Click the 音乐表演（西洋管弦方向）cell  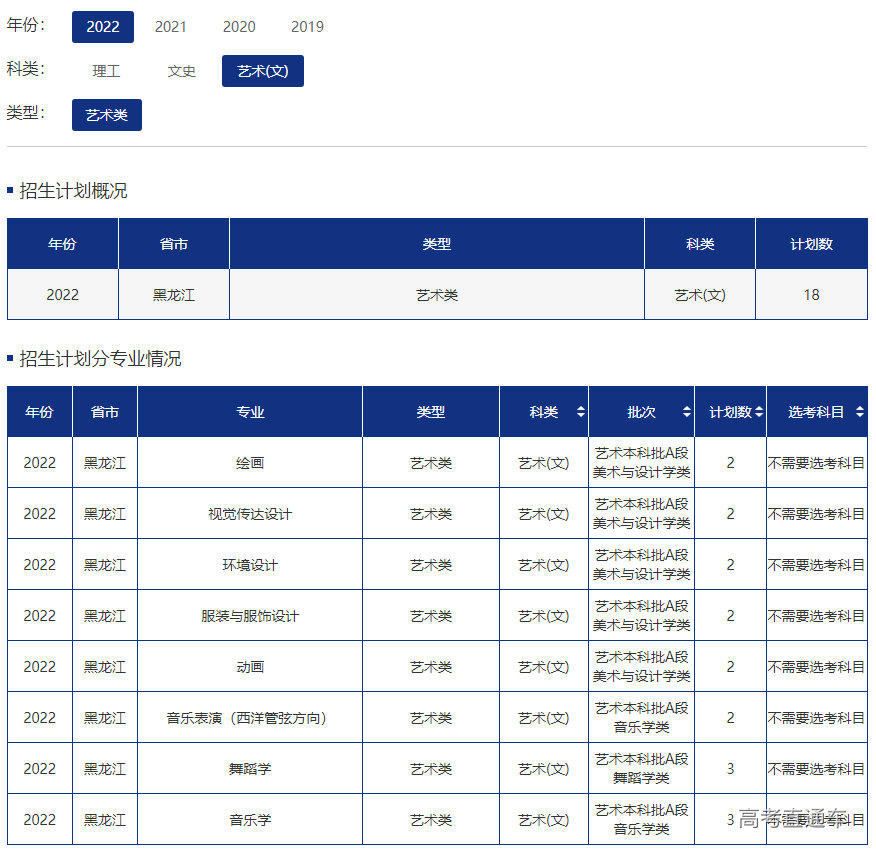[x=250, y=718]
